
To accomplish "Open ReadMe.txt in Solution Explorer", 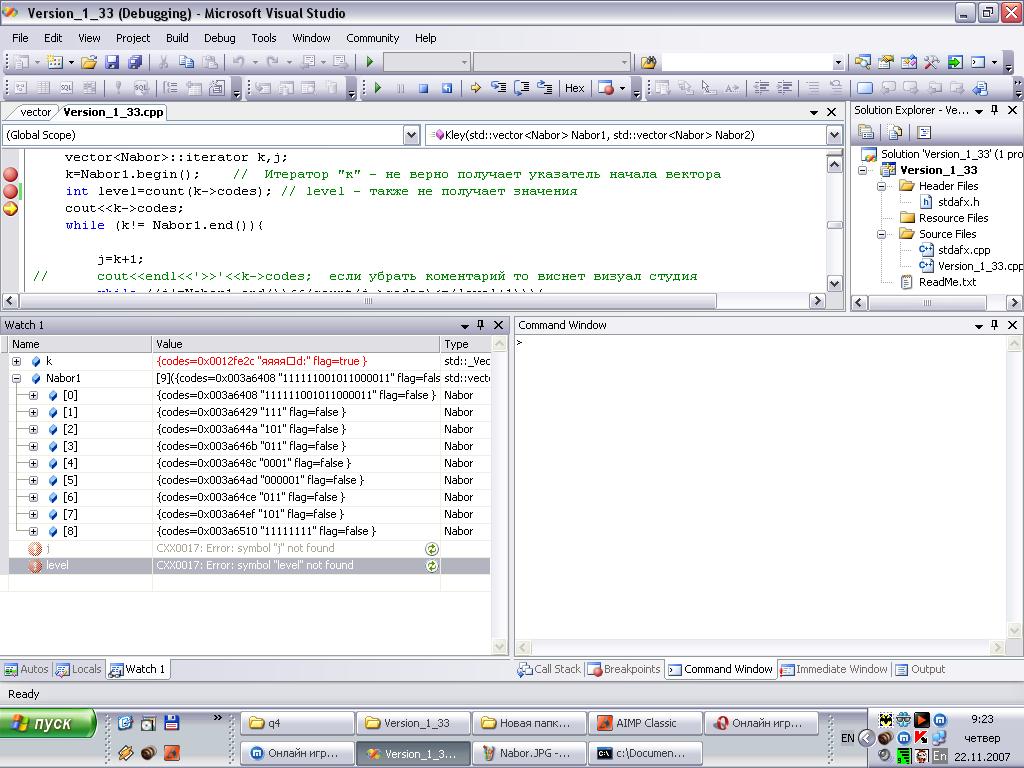I will pyautogui.click(x=946, y=282).
